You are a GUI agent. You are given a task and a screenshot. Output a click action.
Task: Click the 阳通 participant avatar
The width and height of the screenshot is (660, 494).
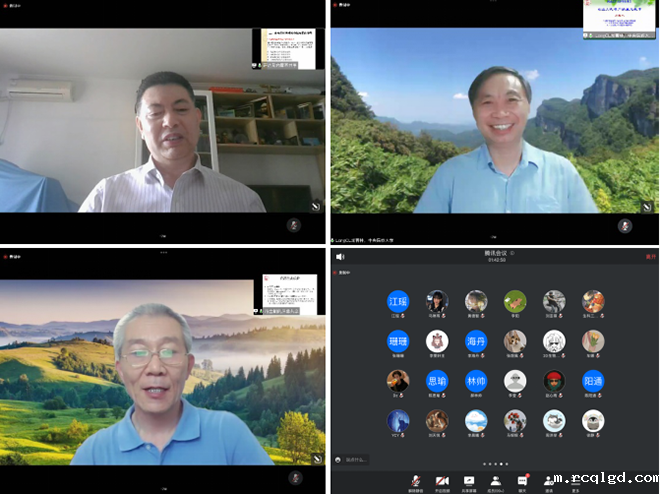click(x=593, y=381)
